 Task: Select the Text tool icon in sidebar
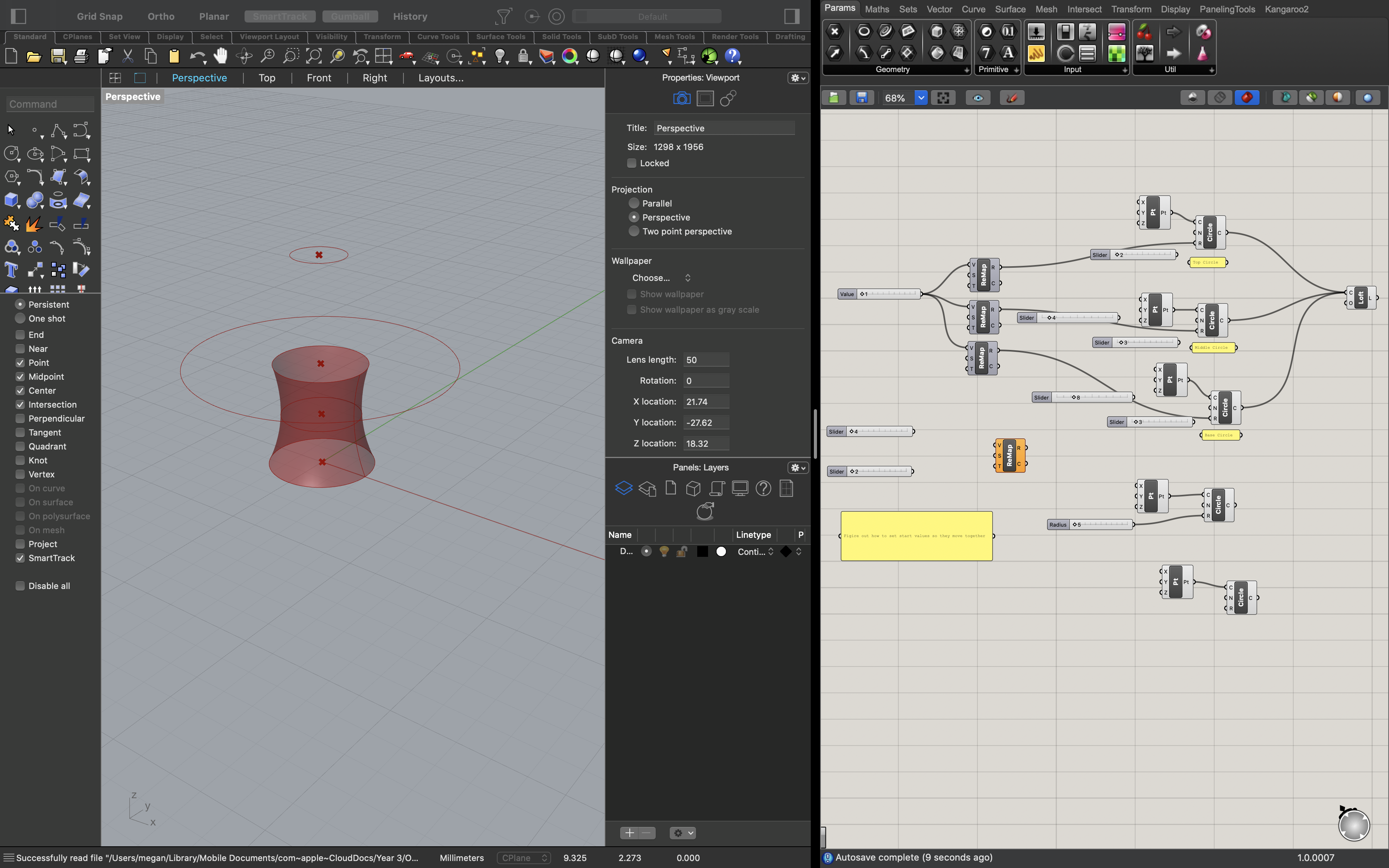pos(12,270)
